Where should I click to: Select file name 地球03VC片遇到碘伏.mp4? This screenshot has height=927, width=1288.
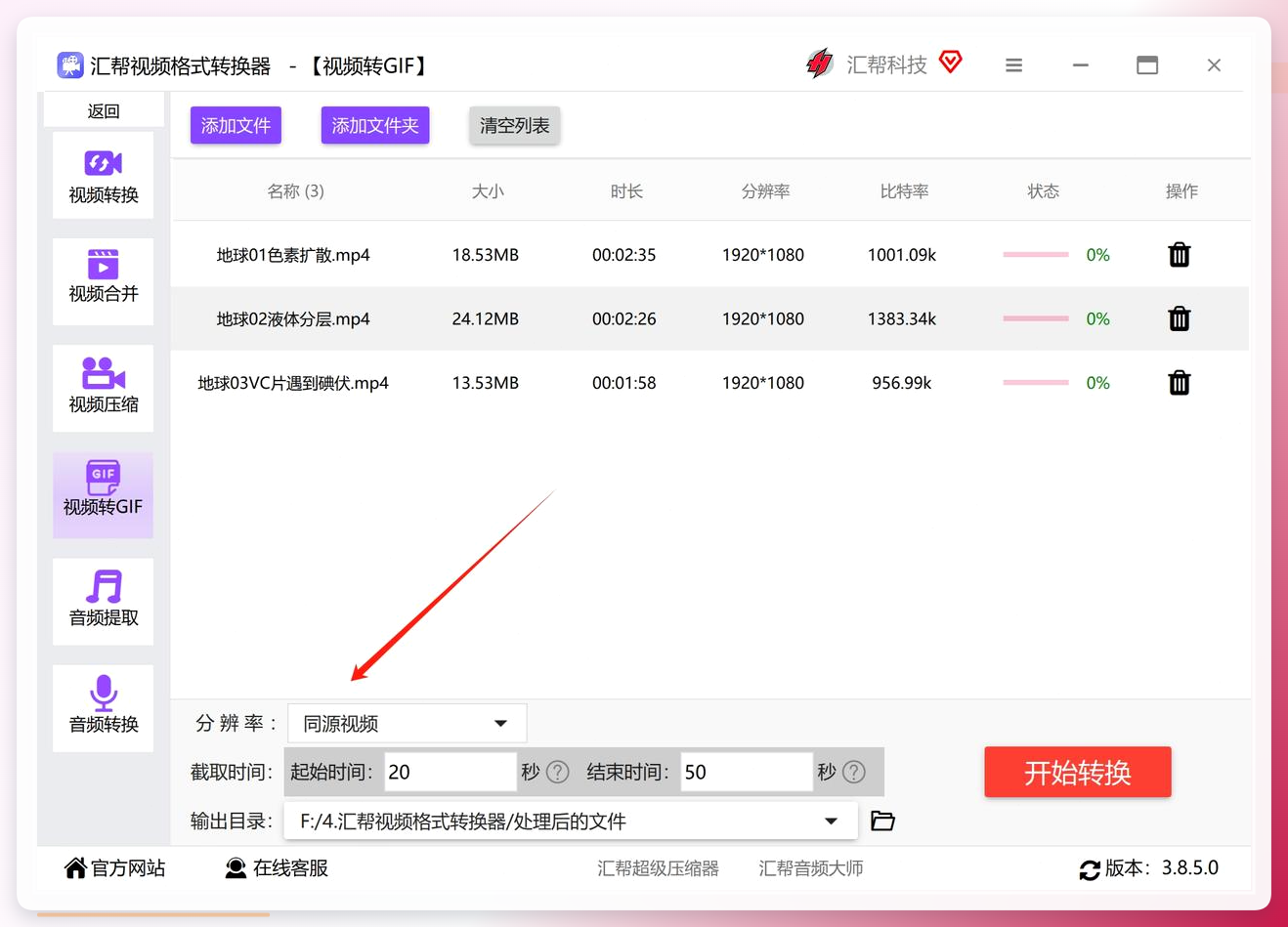tap(293, 383)
